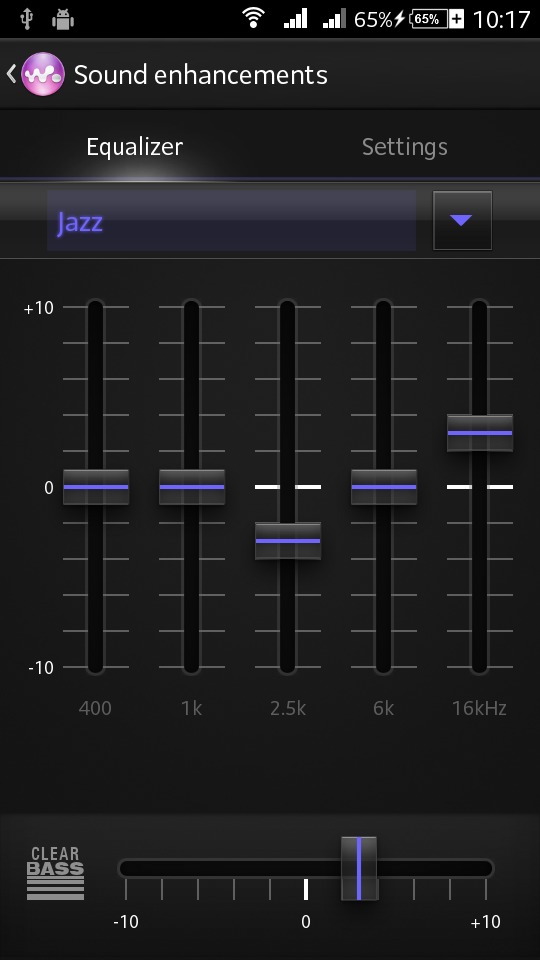Click the Clear Bass slider handle
540x960 pixels.
click(x=359, y=868)
